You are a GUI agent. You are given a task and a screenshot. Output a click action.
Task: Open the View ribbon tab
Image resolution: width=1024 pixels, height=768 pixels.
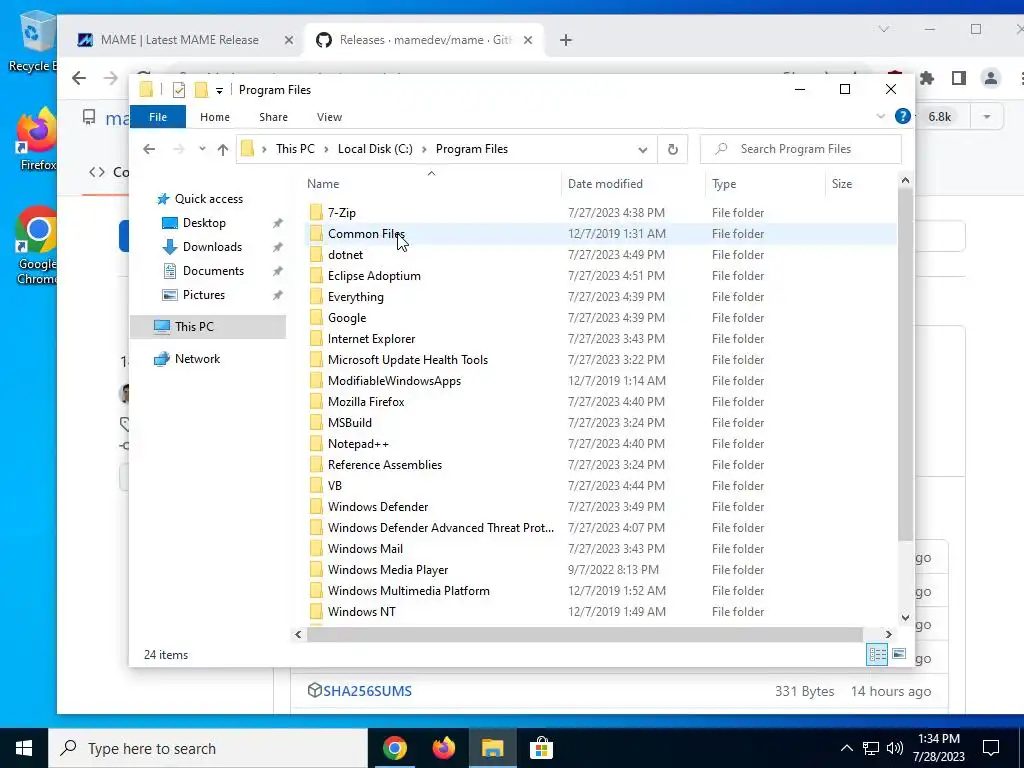(x=329, y=117)
